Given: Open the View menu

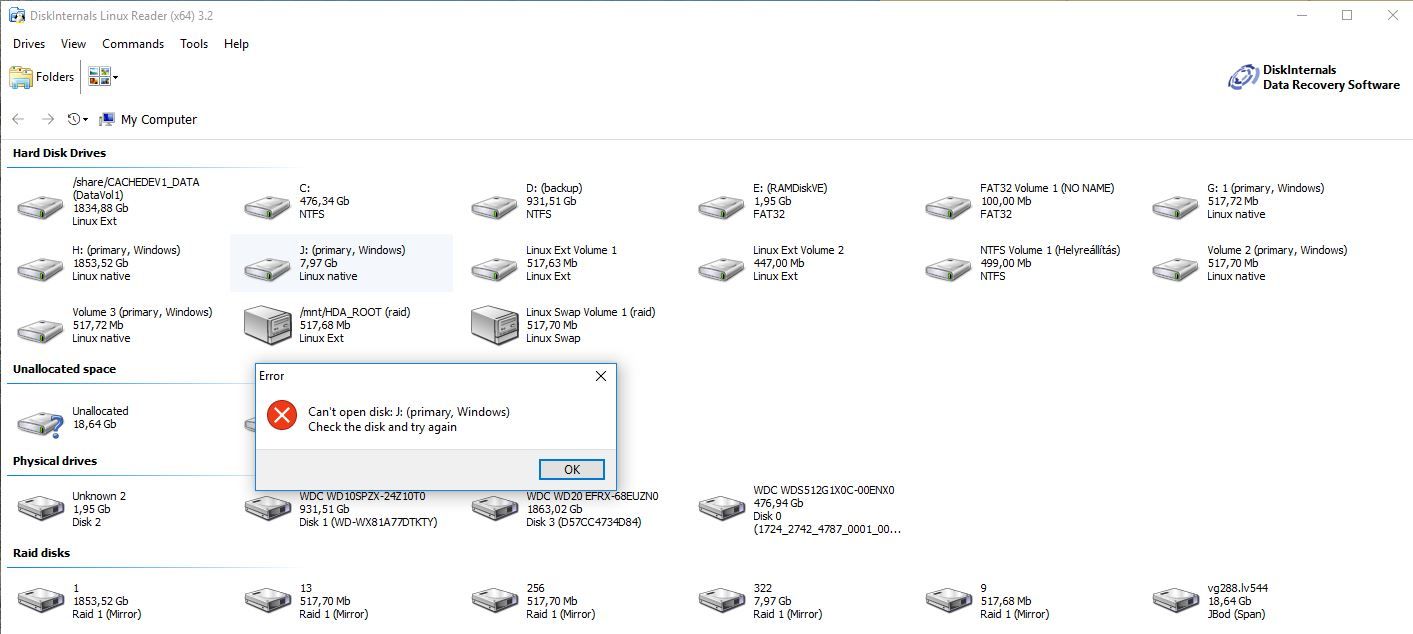Looking at the screenshot, I should [x=73, y=44].
